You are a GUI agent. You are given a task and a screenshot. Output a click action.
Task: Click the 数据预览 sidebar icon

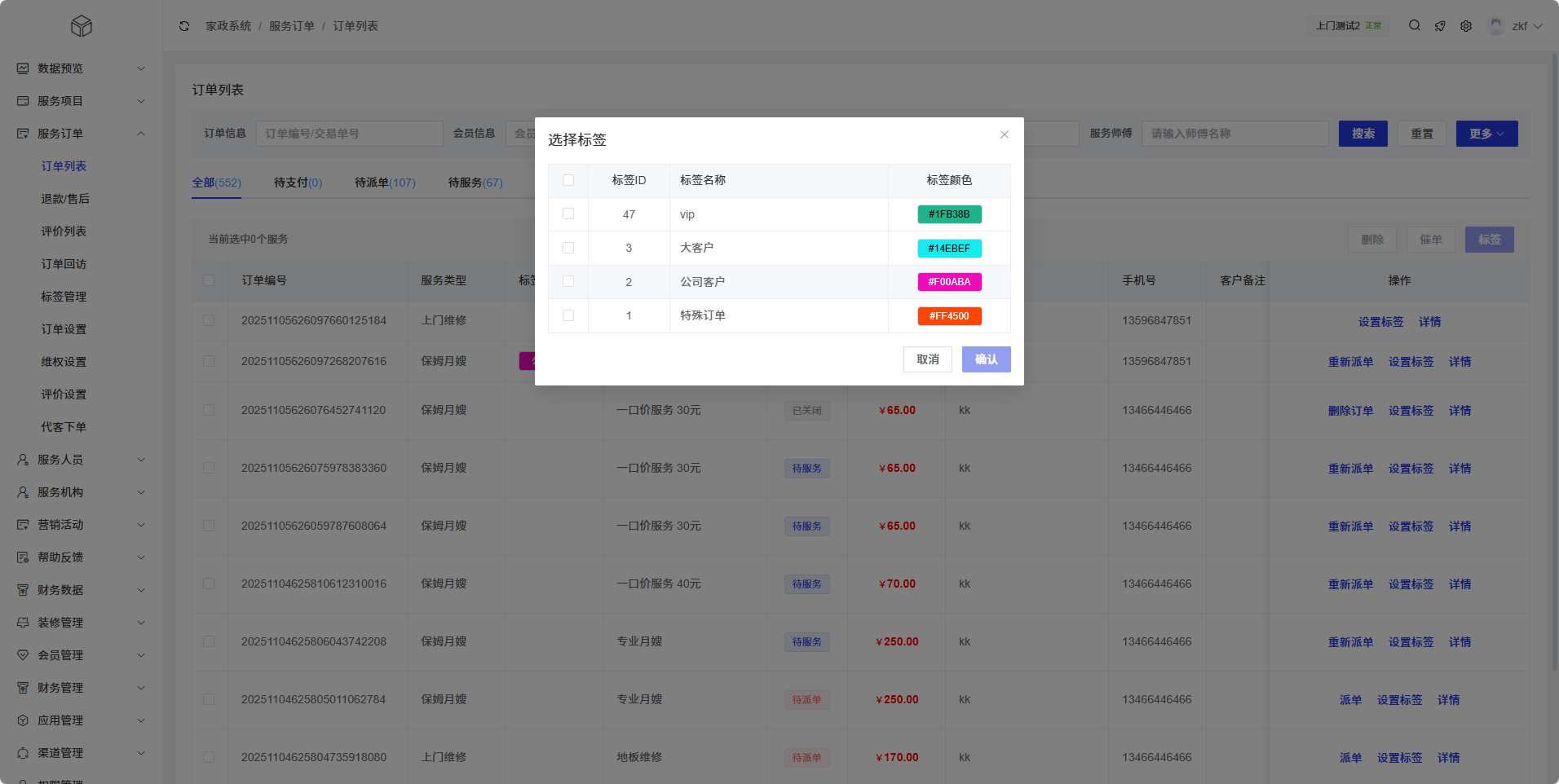click(x=23, y=68)
